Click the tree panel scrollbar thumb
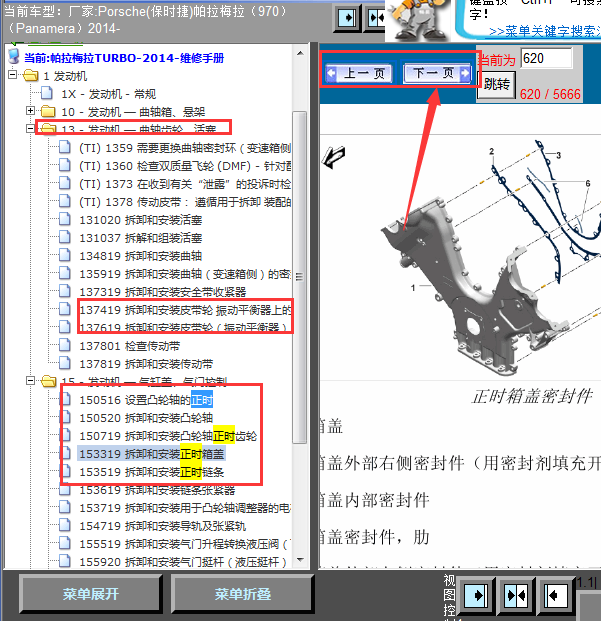Viewport: 601px width, 621px height. click(300, 277)
